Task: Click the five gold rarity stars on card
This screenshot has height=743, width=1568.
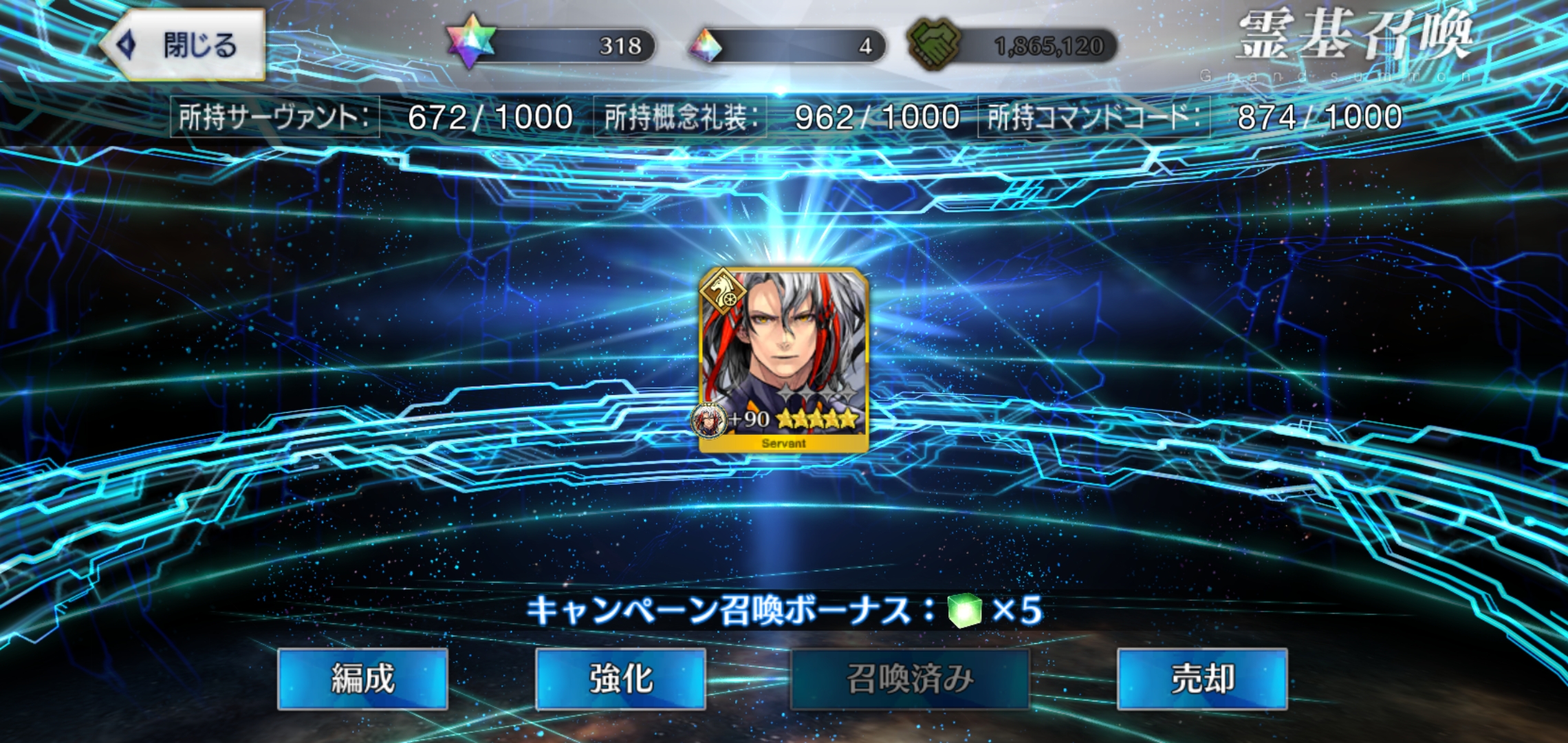Action: click(817, 418)
